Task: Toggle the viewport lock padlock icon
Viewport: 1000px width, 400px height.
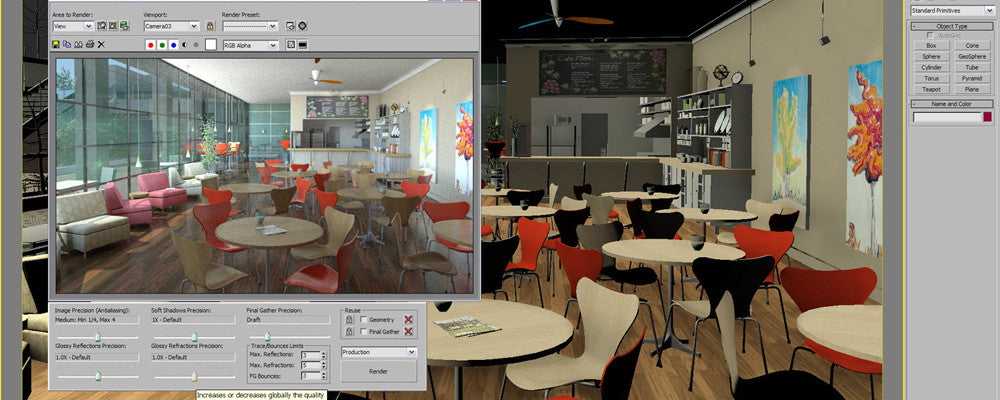Action: pos(210,25)
